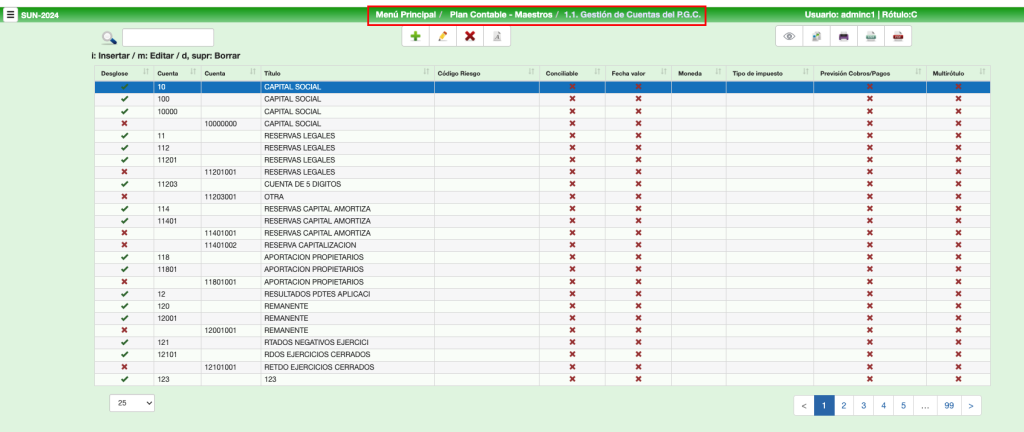Viewport: 1024px width, 432px height.
Task: Click the purple printer icon
Action: (843, 36)
